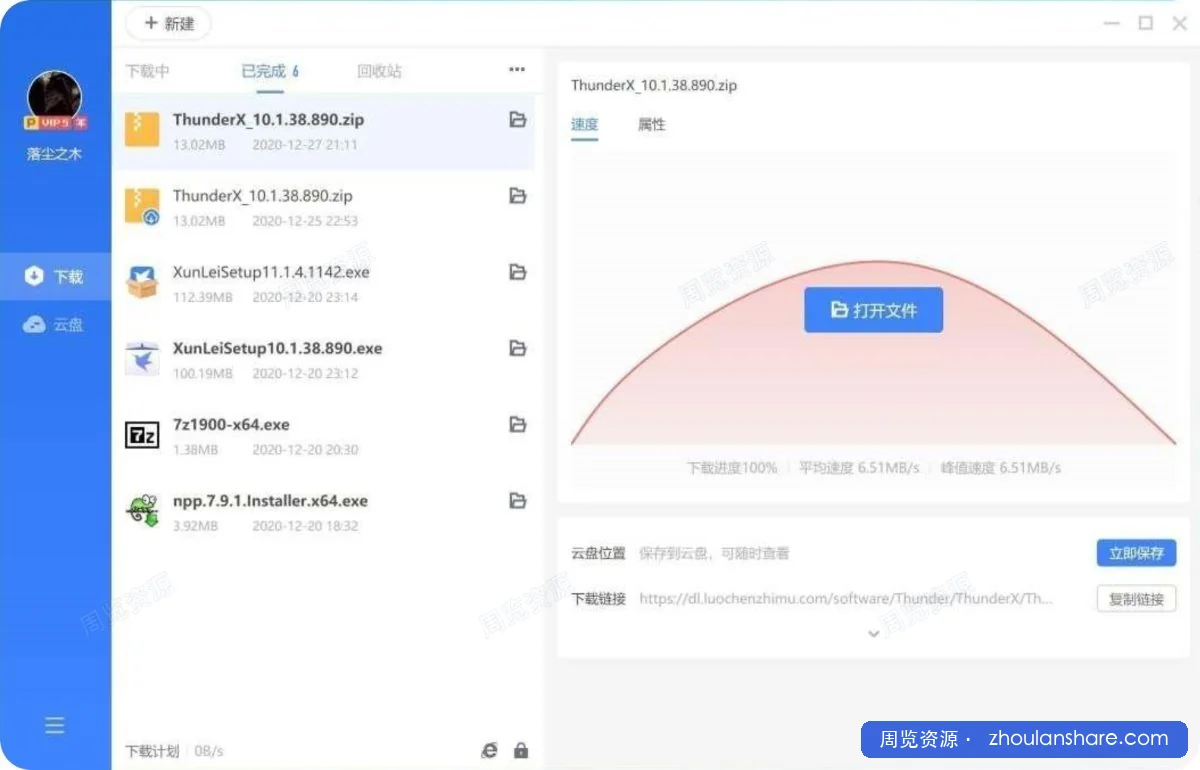The height and width of the screenshot is (770, 1200).
Task: Close the Thunder window
Action: (1179, 23)
